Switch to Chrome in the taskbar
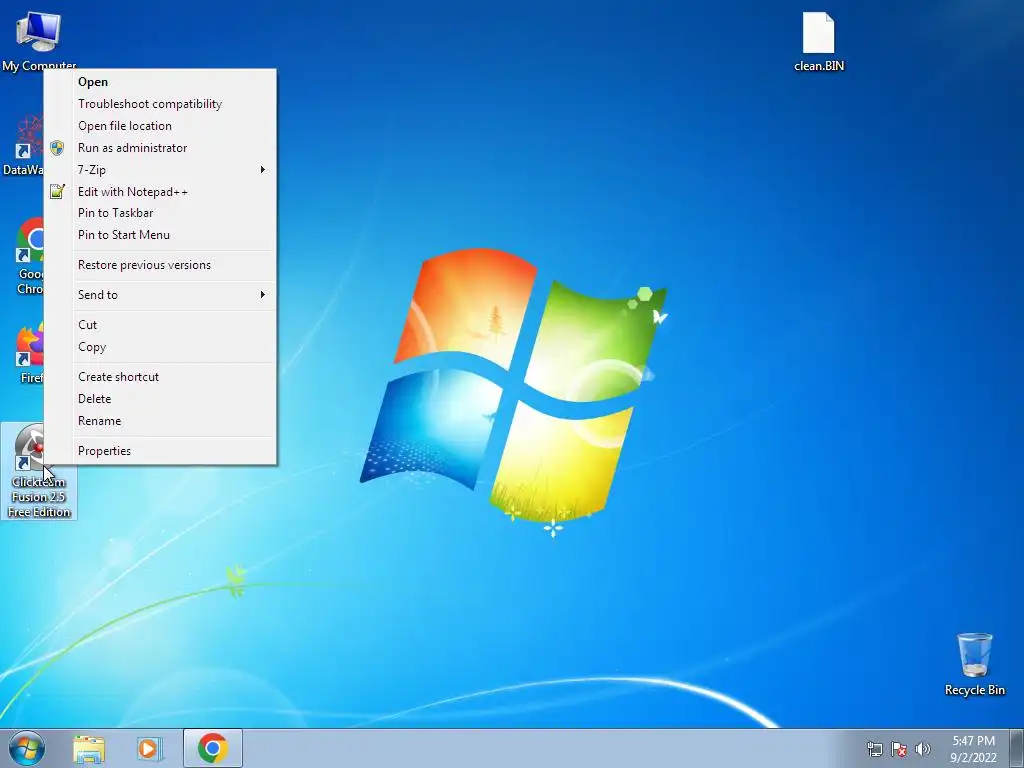The image size is (1024, 768). [213, 748]
